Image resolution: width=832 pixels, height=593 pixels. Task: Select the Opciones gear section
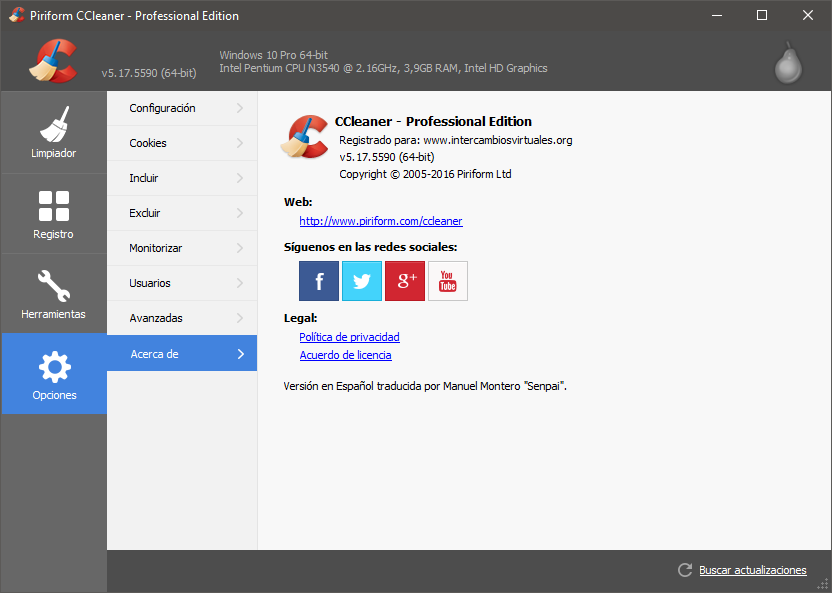coord(54,373)
